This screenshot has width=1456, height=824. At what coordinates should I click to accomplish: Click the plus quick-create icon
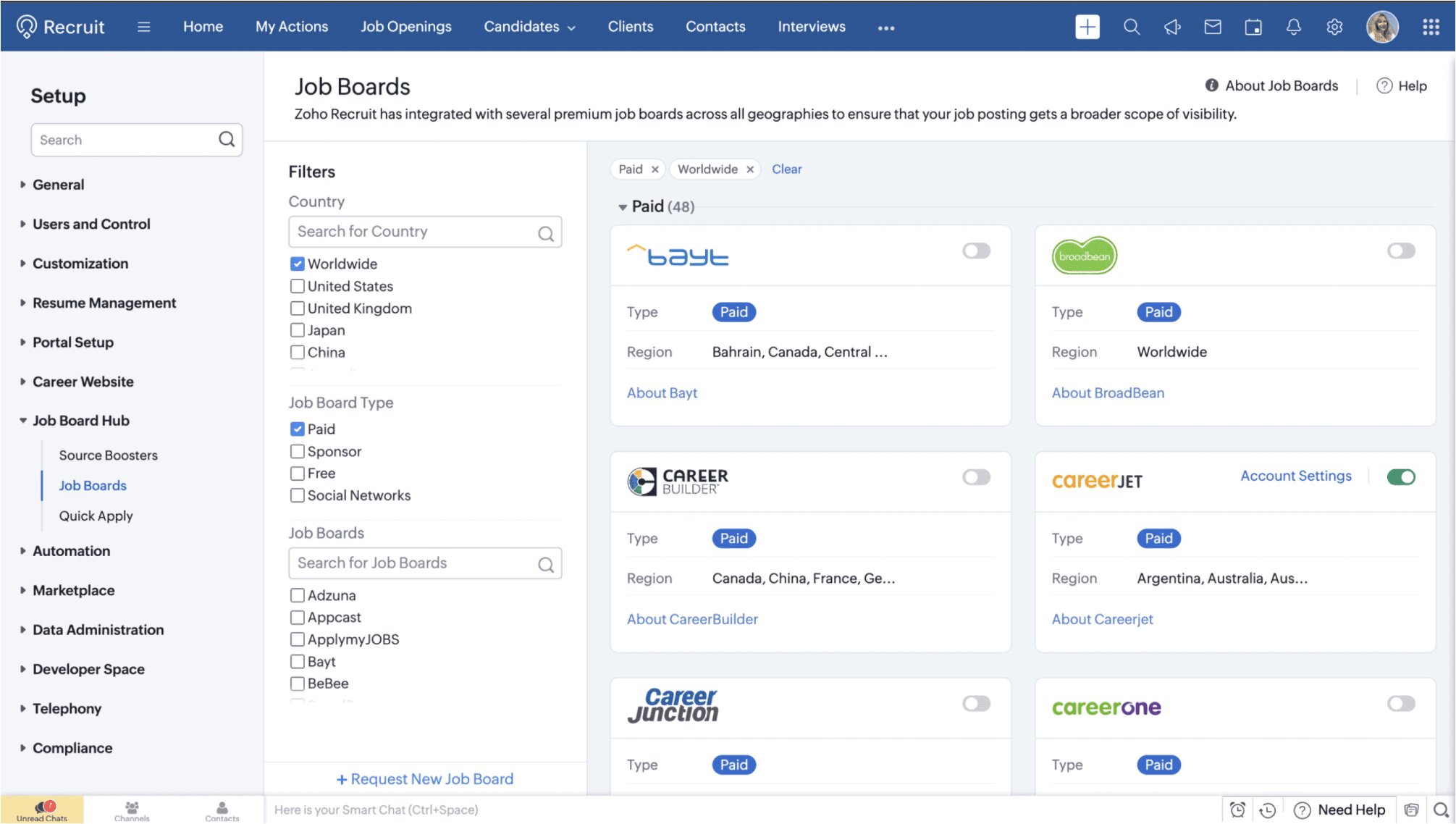1087,27
